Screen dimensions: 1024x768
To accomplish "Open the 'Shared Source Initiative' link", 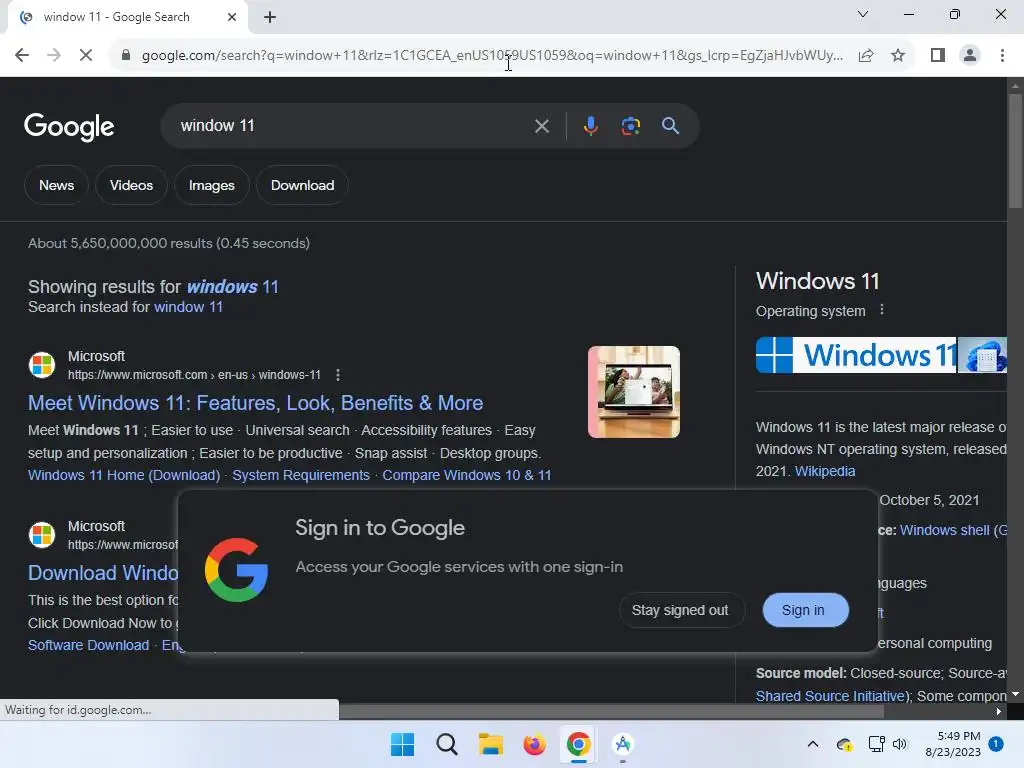I will point(832,696).
